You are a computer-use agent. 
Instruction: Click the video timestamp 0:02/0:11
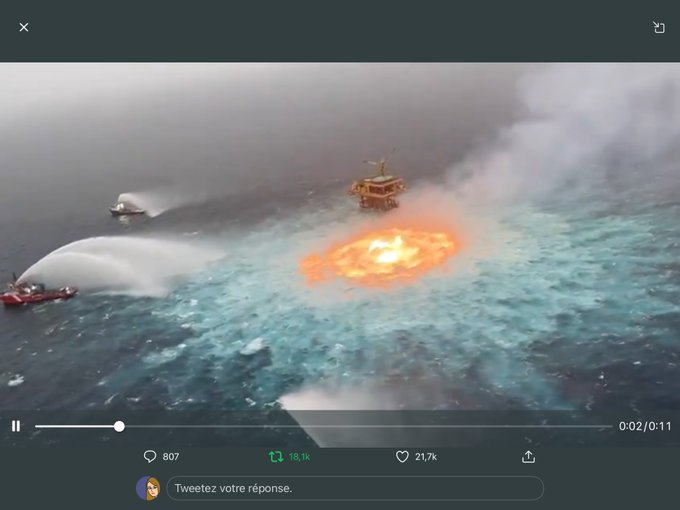pyautogui.click(x=645, y=426)
